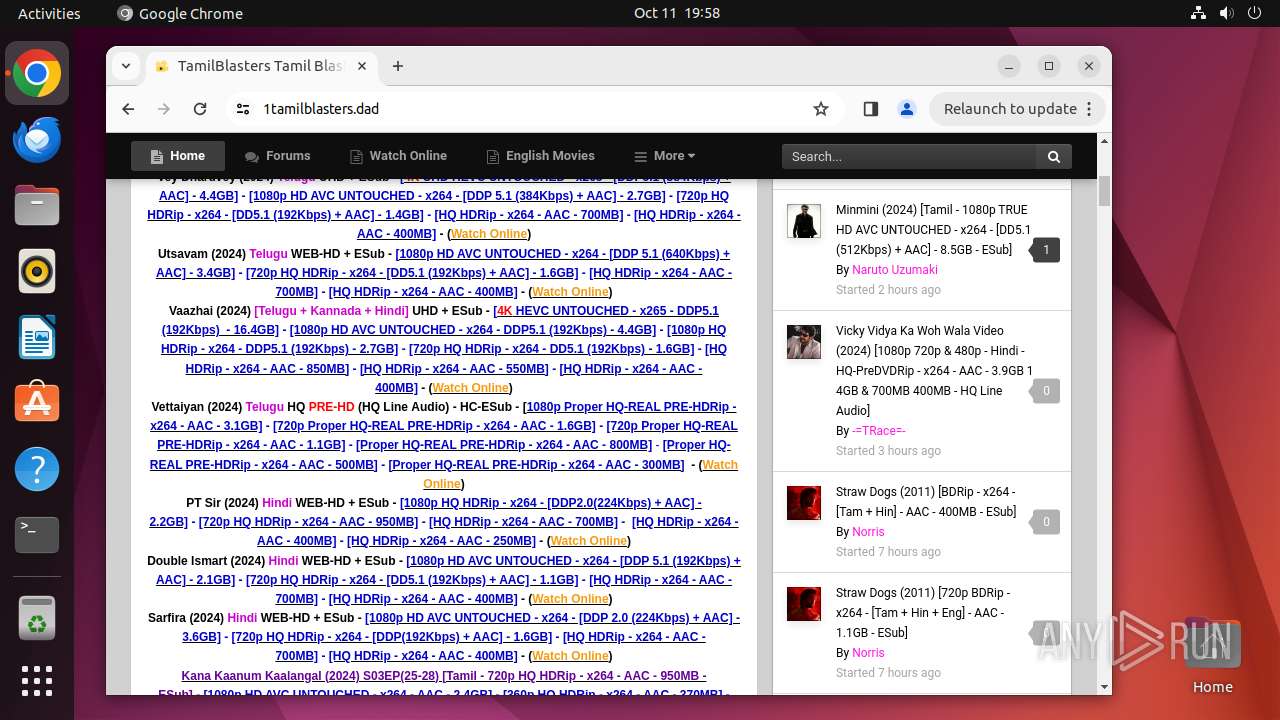Open volume control in top bar
Screen dimensions: 1280x720
(x=1226, y=13)
